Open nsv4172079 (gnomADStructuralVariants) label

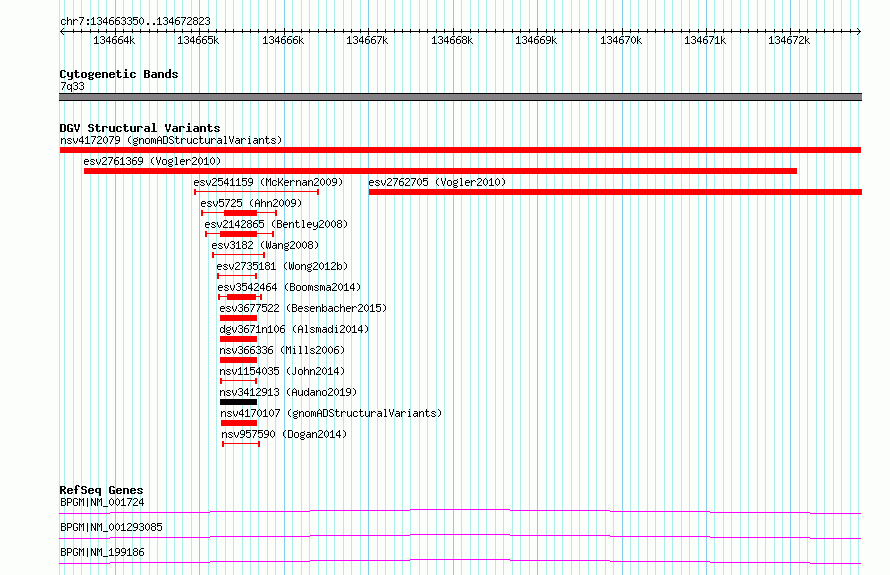[171, 140]
